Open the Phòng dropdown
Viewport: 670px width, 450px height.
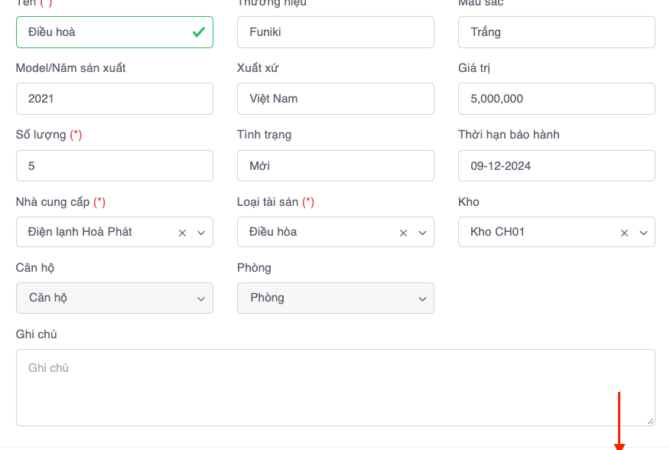tap(335, 298)
